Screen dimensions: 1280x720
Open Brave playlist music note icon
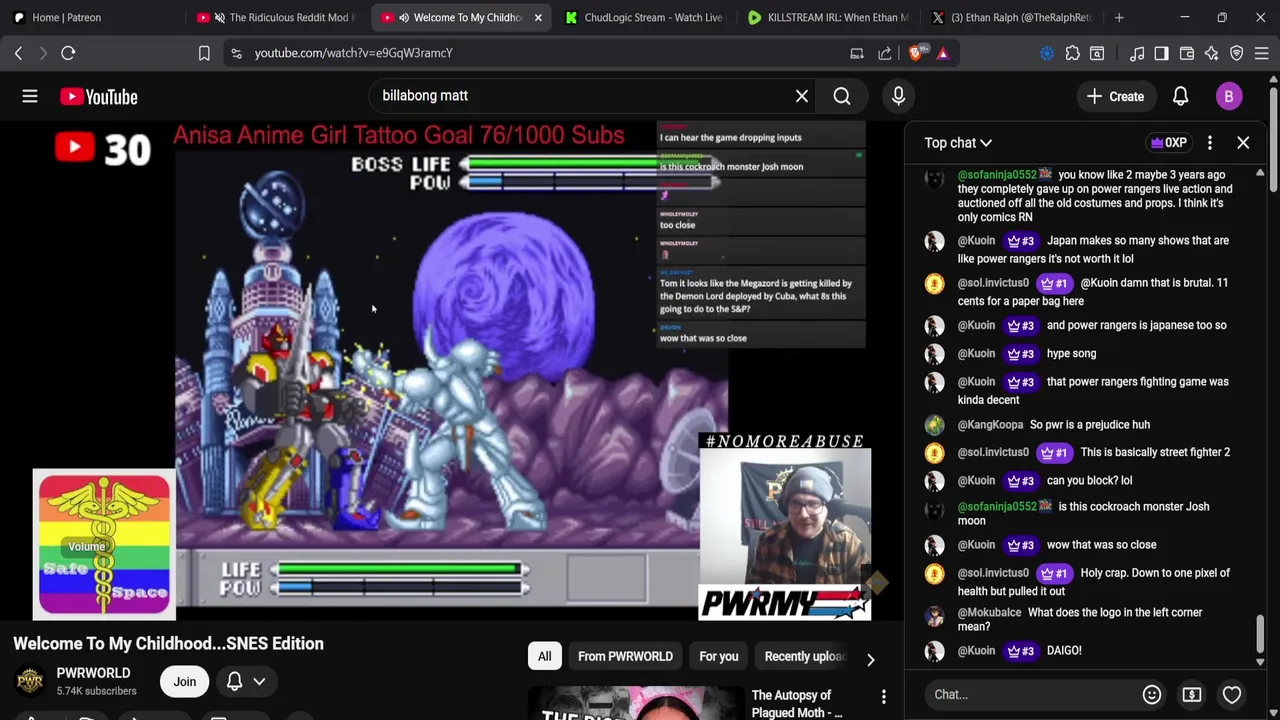(1137, 53)
